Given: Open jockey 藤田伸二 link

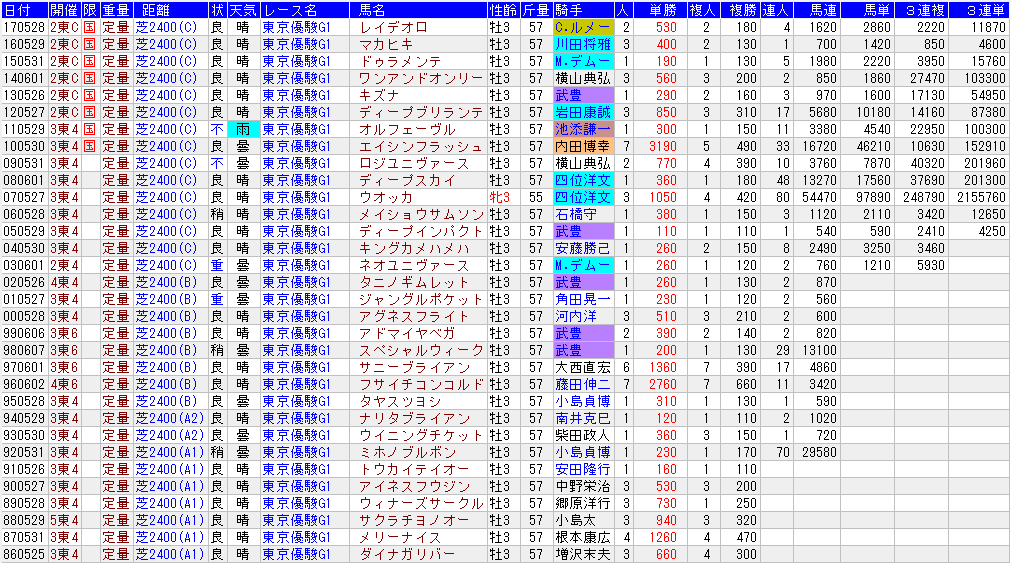Looking at the screenshot, I should click(582, 384).
